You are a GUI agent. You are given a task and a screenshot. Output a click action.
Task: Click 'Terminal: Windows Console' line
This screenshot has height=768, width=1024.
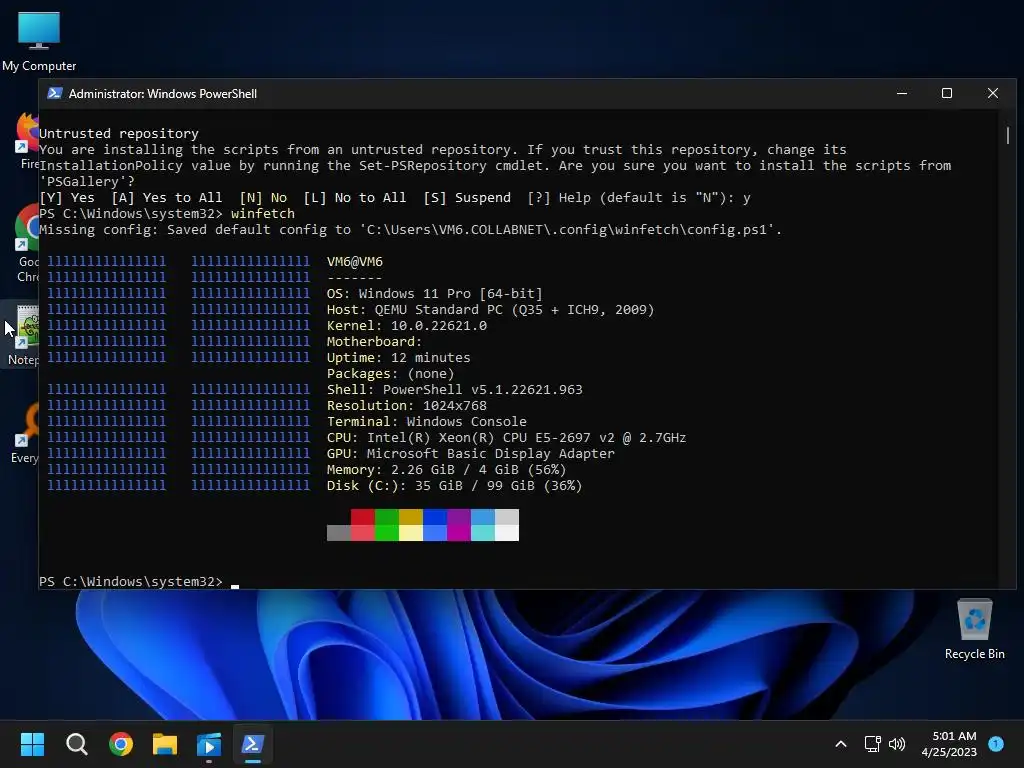pyautogui.click(x=426, y=422)
